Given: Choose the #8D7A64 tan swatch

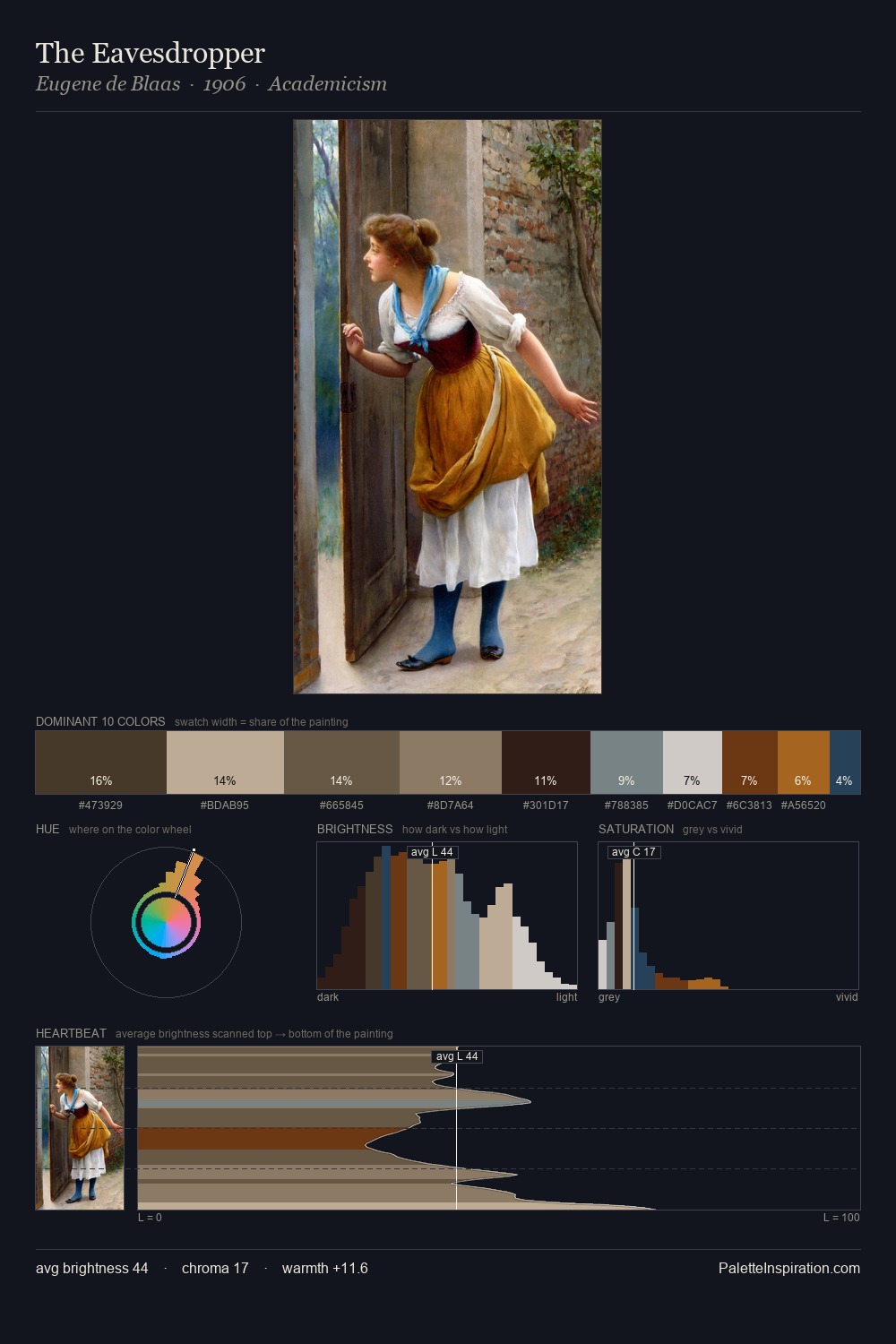Looking at the screenshot, I should point(451,762).
